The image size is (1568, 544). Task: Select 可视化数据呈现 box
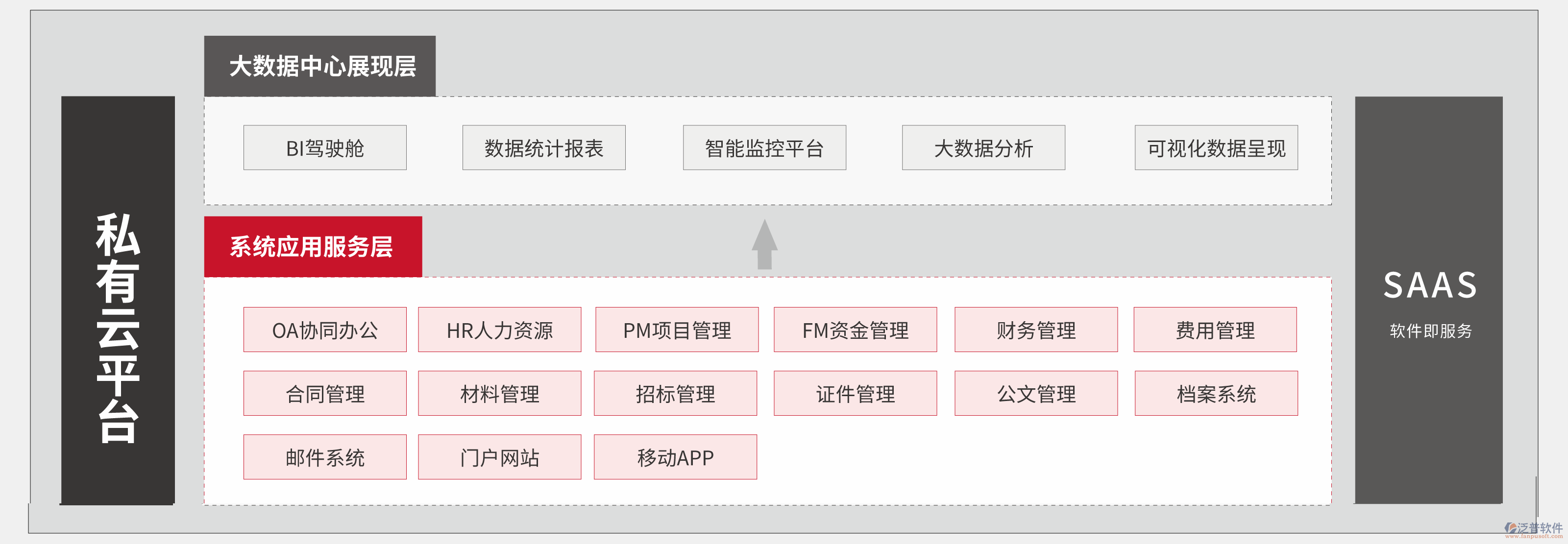click(x=1216, y=148)
